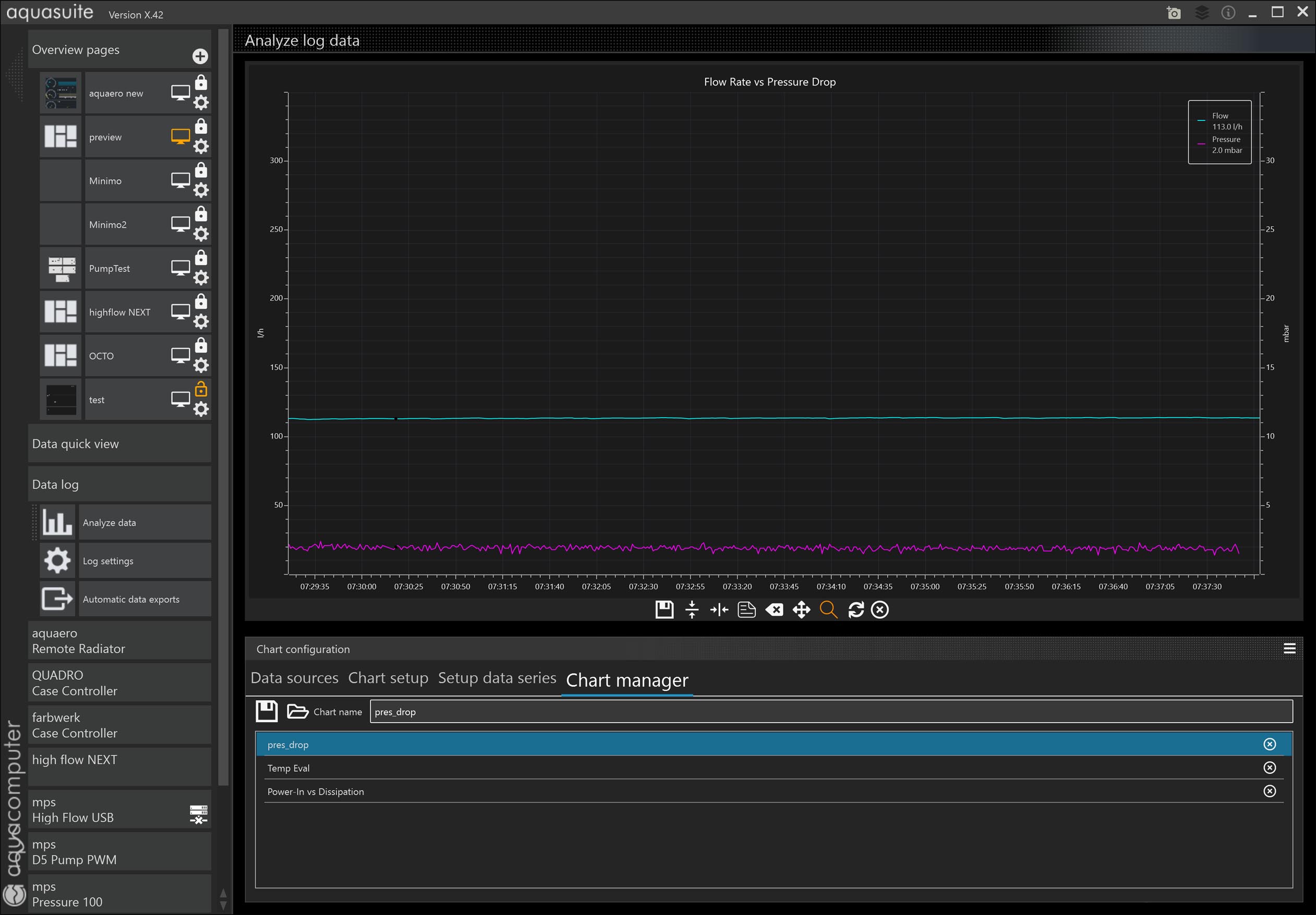This screenshot has width=1316, height=915.
Task: Open saved chart folder icon
Action: [x=297, y=711]
